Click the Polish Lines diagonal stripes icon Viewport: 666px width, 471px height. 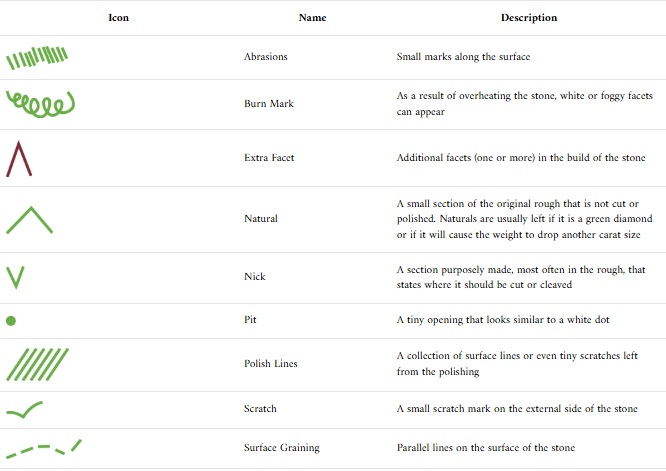(x=37, y=363)
